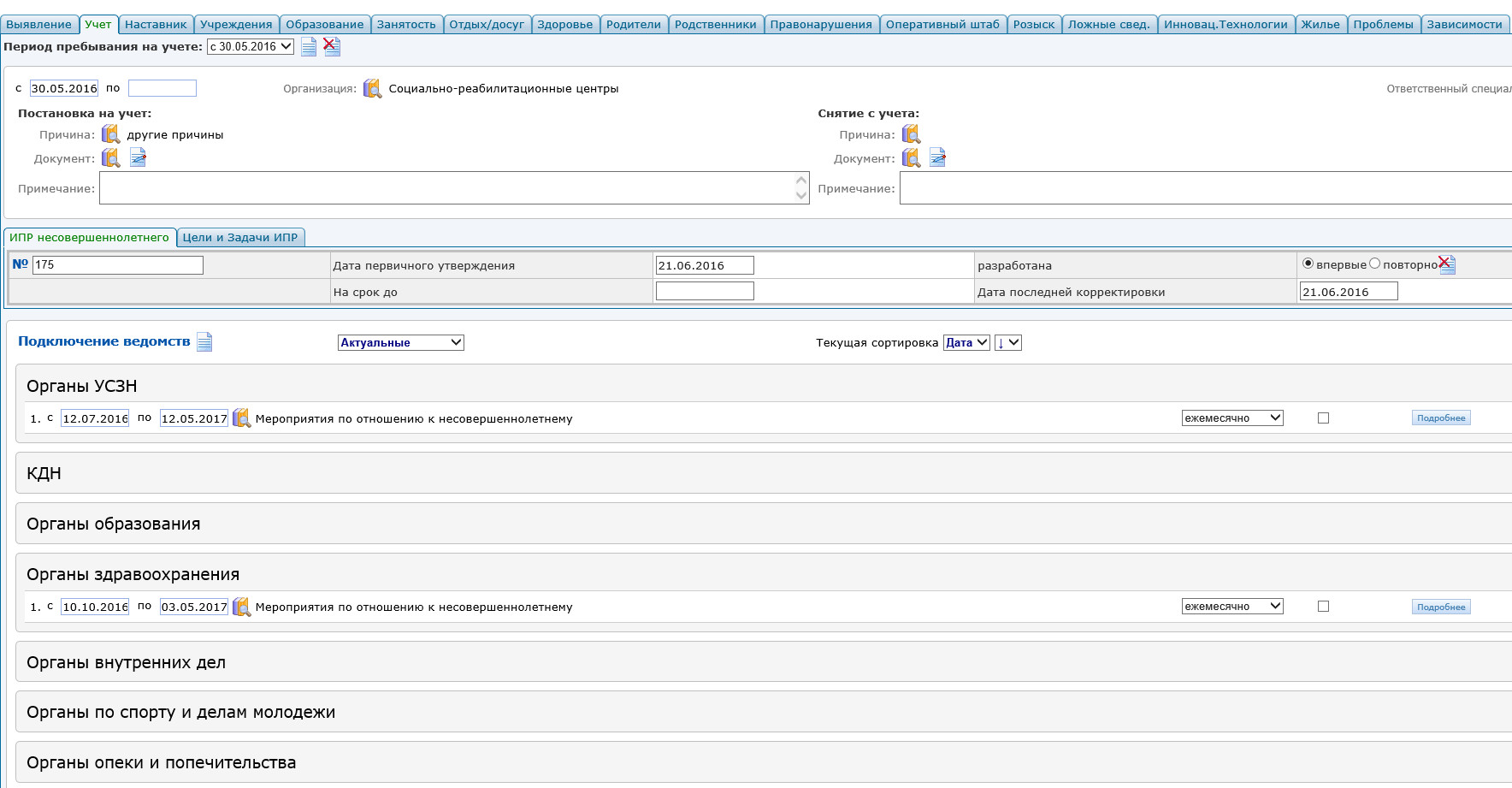Click deregistration Примечание text area

coord(1206,187)
